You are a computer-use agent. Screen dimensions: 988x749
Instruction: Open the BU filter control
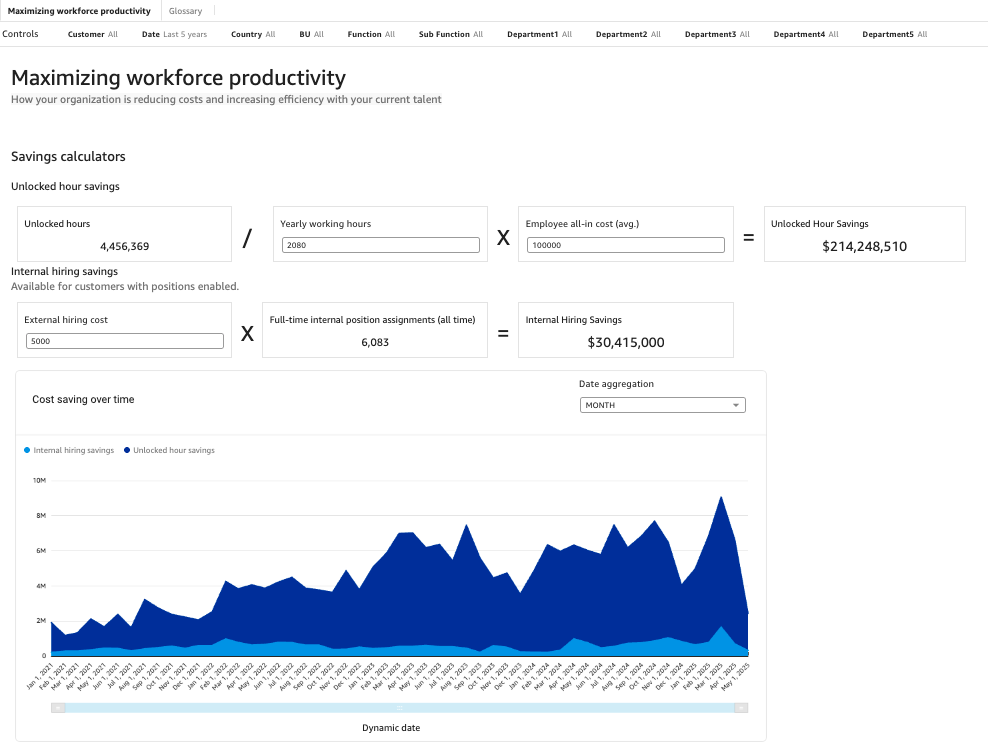click(311, 34)
